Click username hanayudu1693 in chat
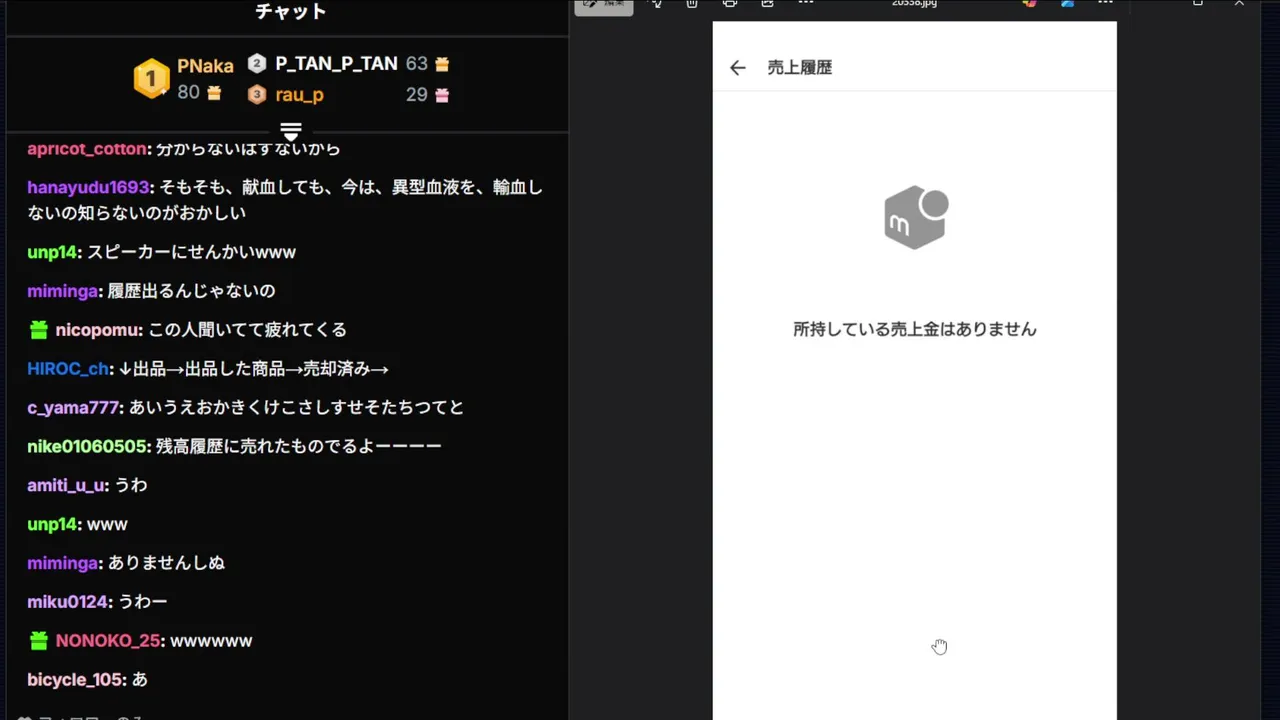Screen dimensions: 1280x720 click(88, 188)
